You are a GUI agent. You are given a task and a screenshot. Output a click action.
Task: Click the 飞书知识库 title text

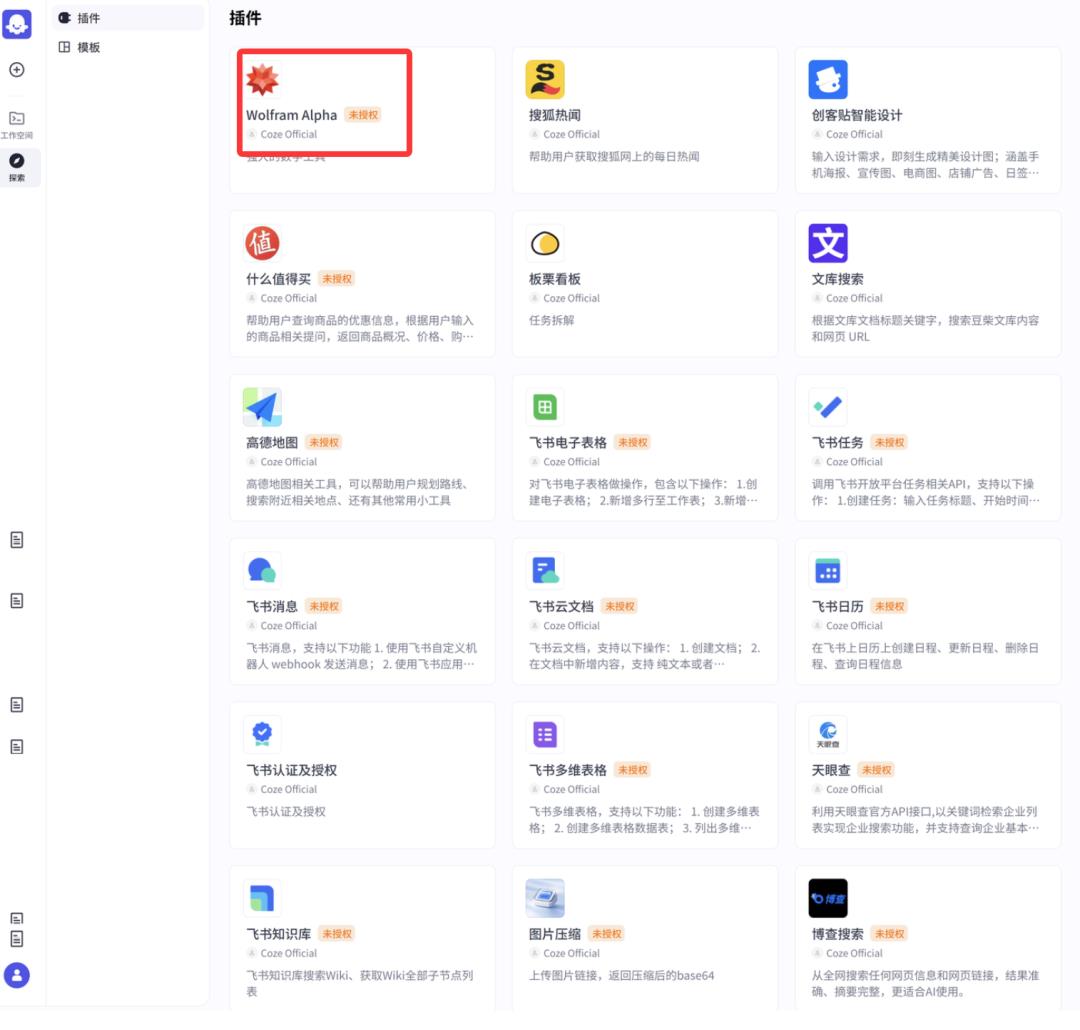[278, 934]
